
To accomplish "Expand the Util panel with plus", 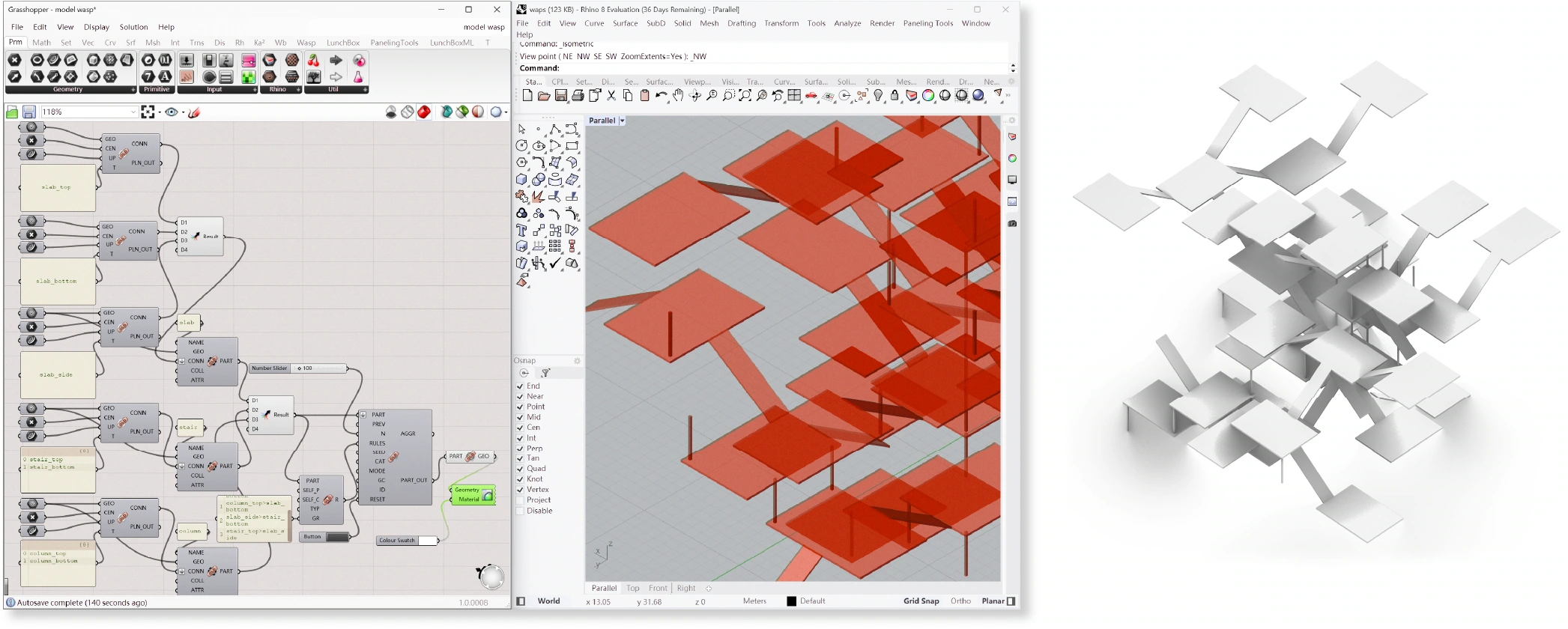I will tap(365, 90).
